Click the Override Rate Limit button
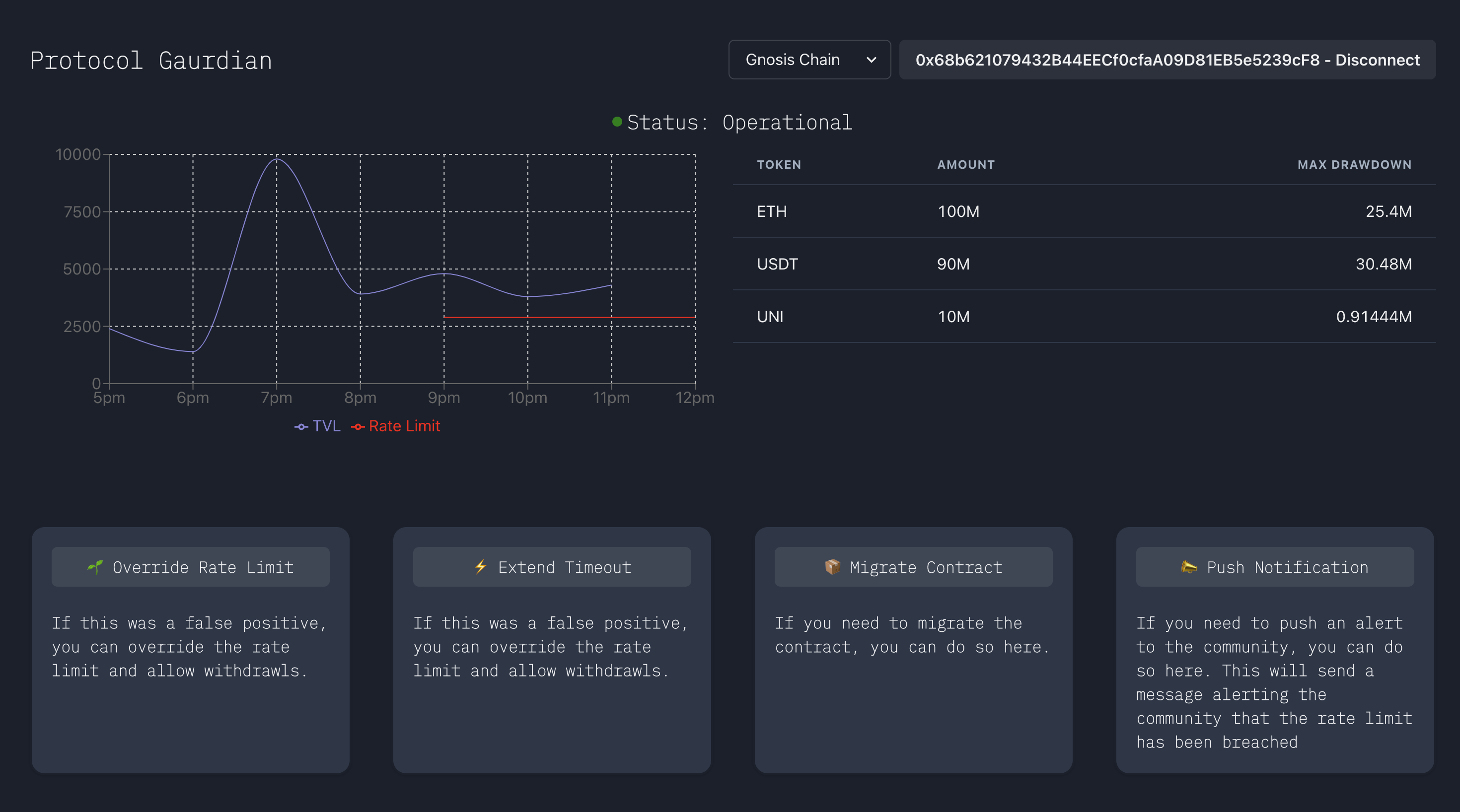Screen dimensions: 1460x812 [x=190, y=567]
